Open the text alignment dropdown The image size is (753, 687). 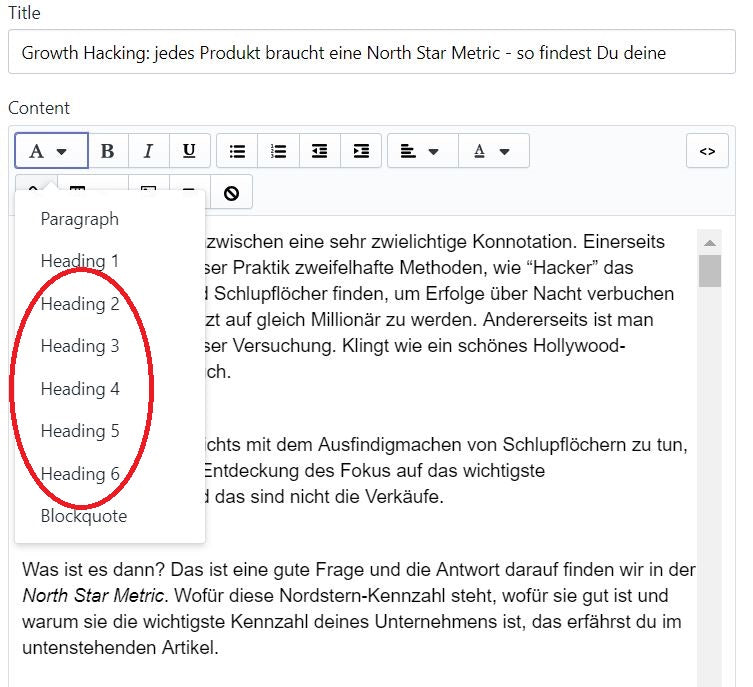[x=421, y=151]
